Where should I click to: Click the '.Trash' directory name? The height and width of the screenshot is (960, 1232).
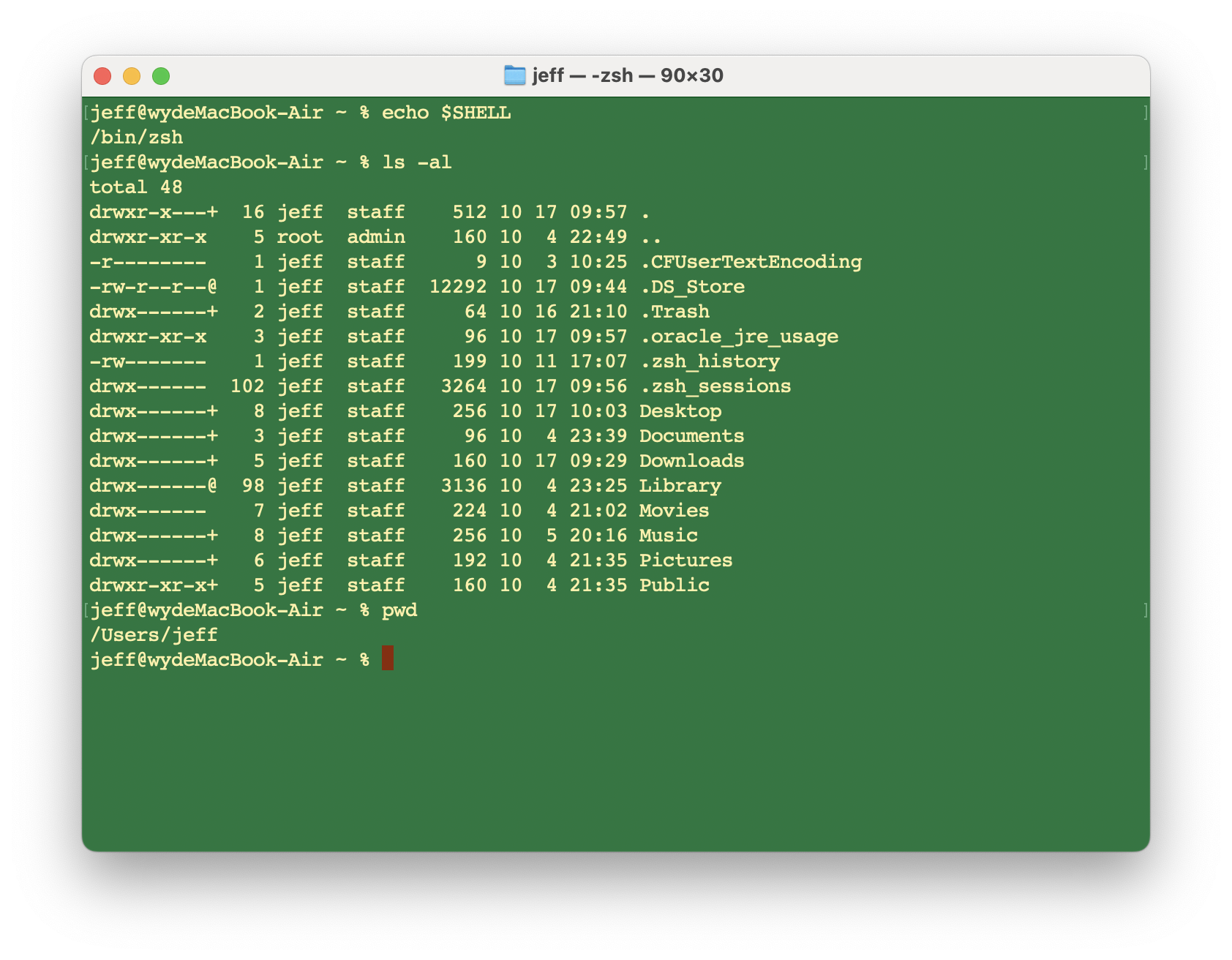(675, 312)
